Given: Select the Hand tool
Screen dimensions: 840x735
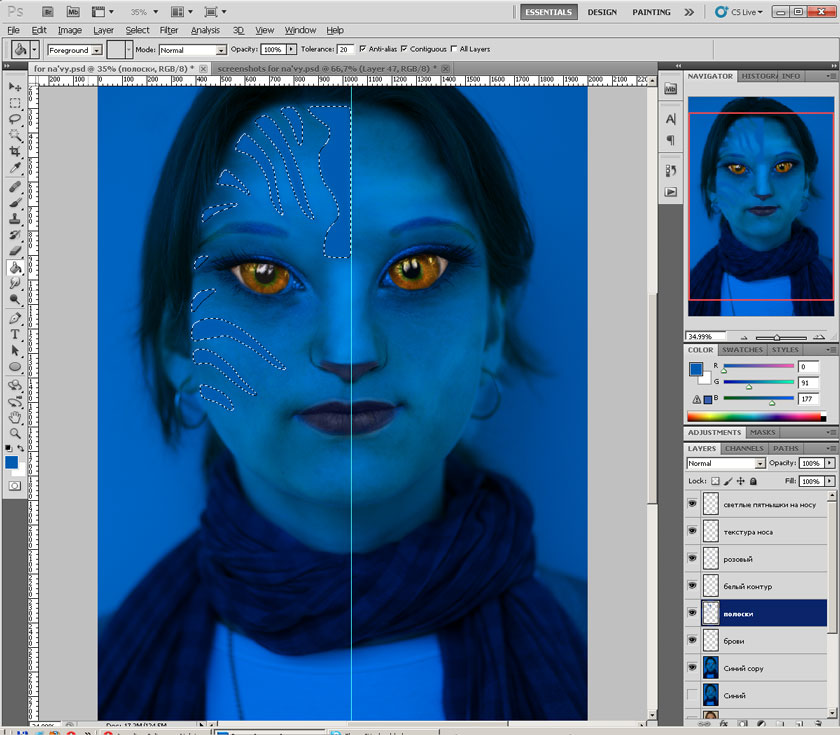Looking at the screenshot, I should click(x=15, y=416).
